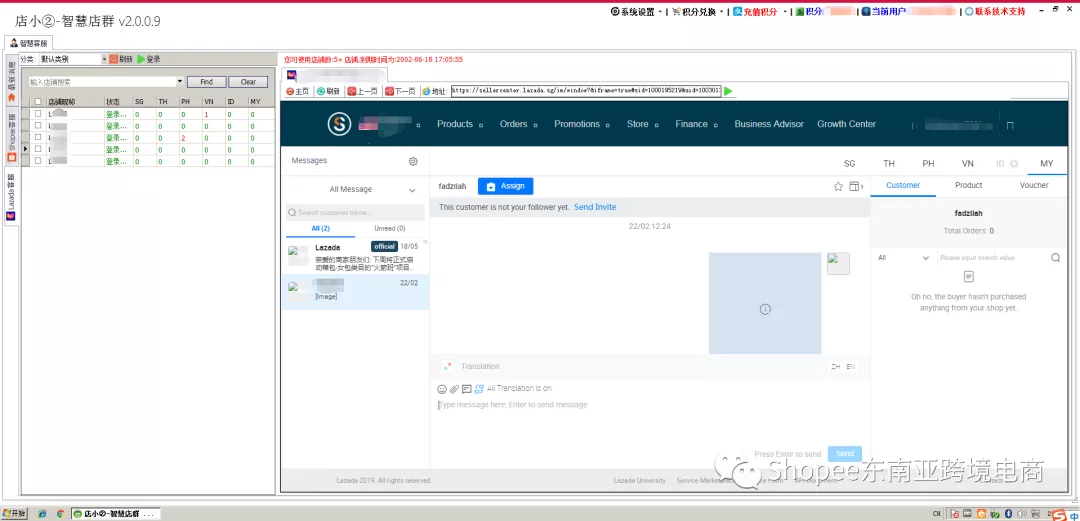
Task: Click the green go arrow beside address bar
Action: click(x=728, y=91)
